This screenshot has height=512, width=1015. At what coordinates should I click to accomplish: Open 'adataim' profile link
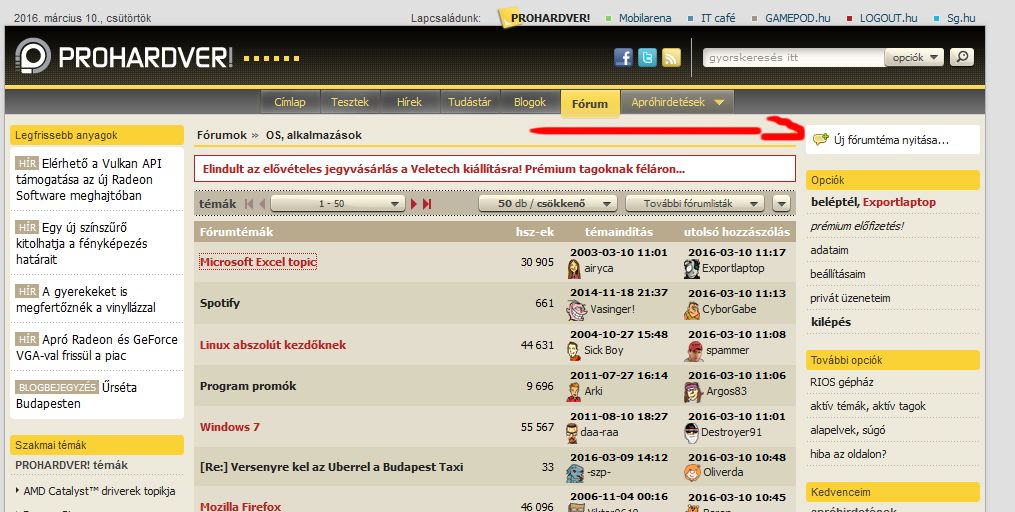pos(829,250)
